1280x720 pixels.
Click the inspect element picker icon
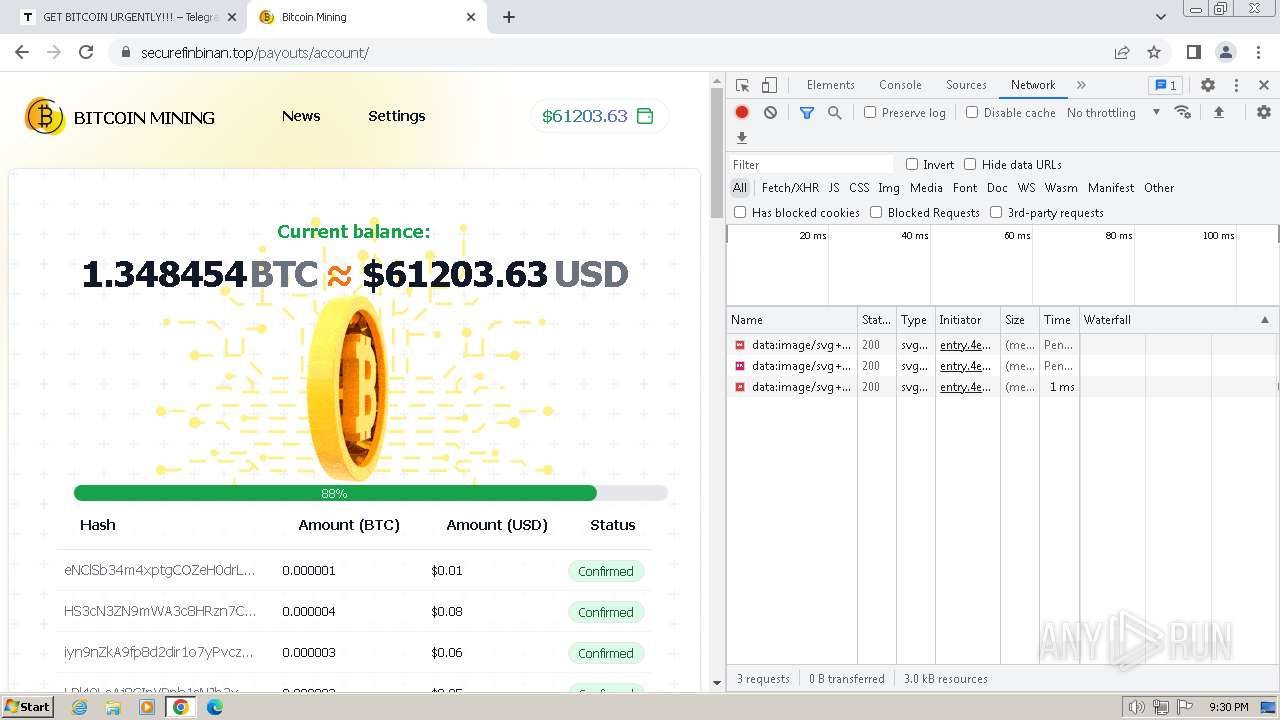pos(742,85)
